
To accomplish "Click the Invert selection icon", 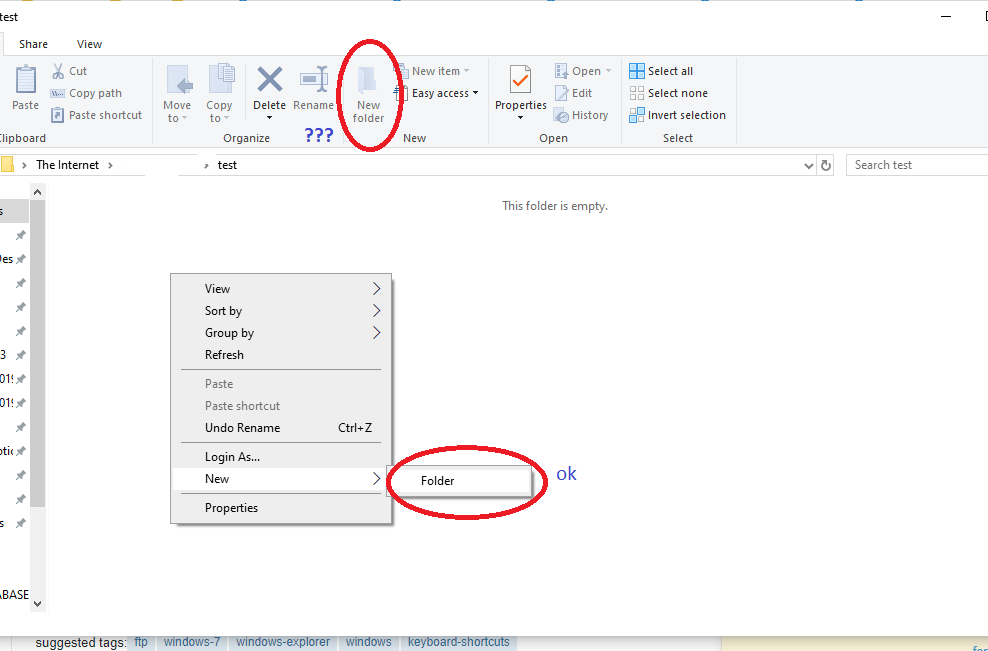I will [x=637, y=115].
